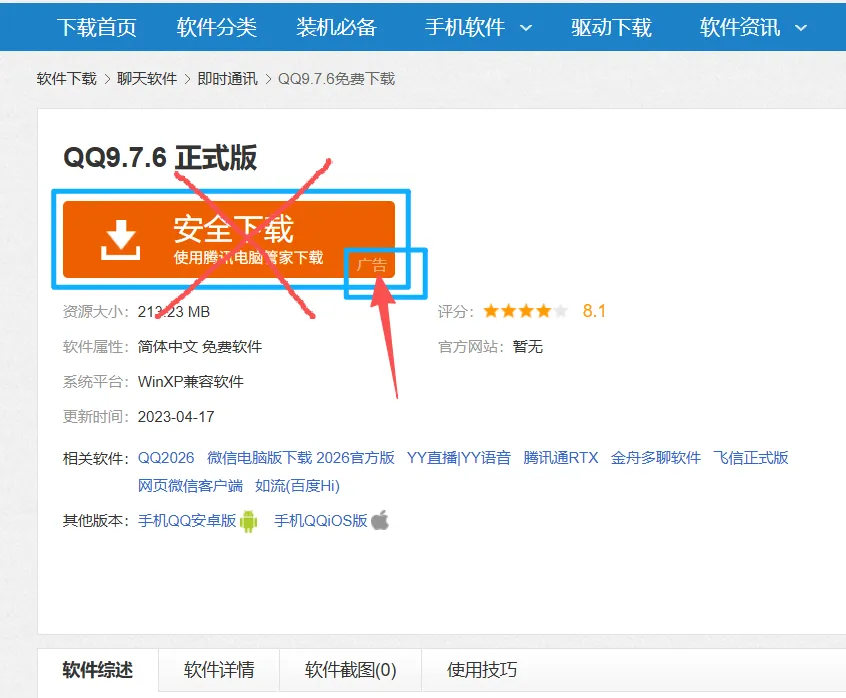Screen dimensions: 846x698
Task: Click the WinXP兼容软件 platform text
Action: (190, 382)
